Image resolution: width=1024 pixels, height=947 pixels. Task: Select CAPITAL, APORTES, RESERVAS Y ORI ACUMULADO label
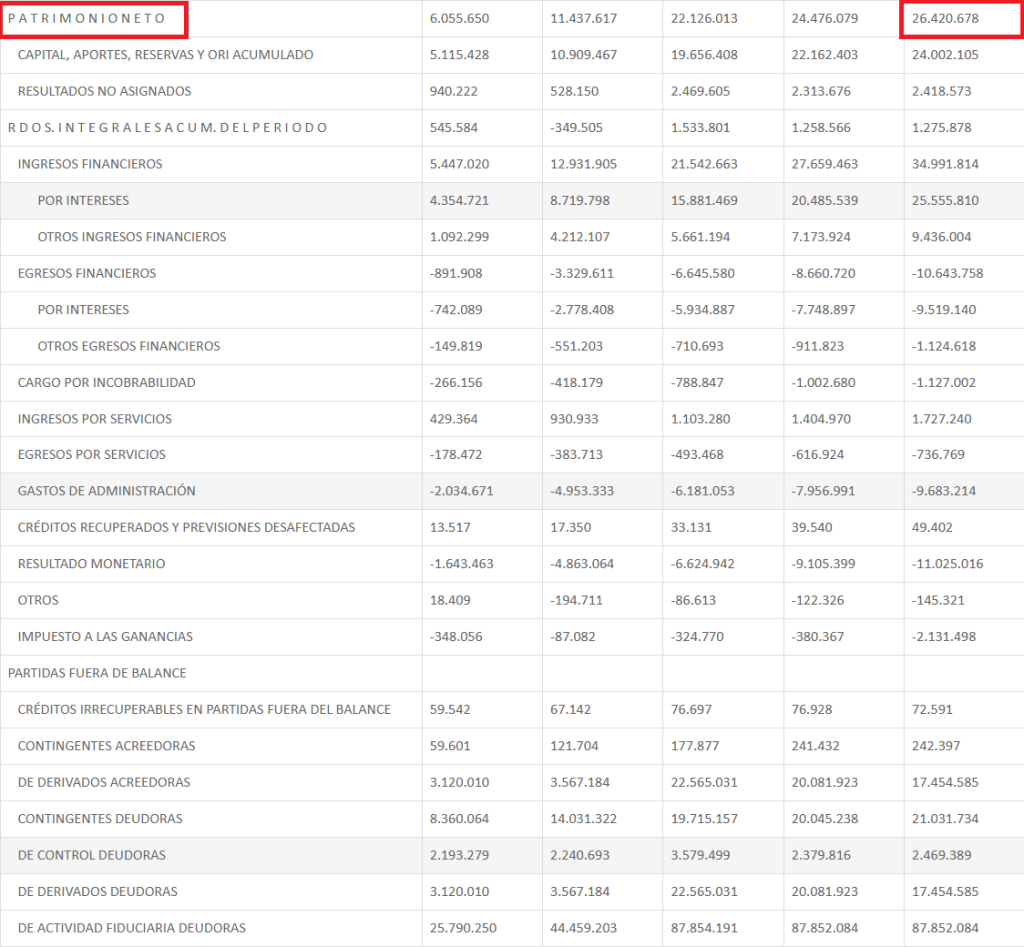[165, 55]
